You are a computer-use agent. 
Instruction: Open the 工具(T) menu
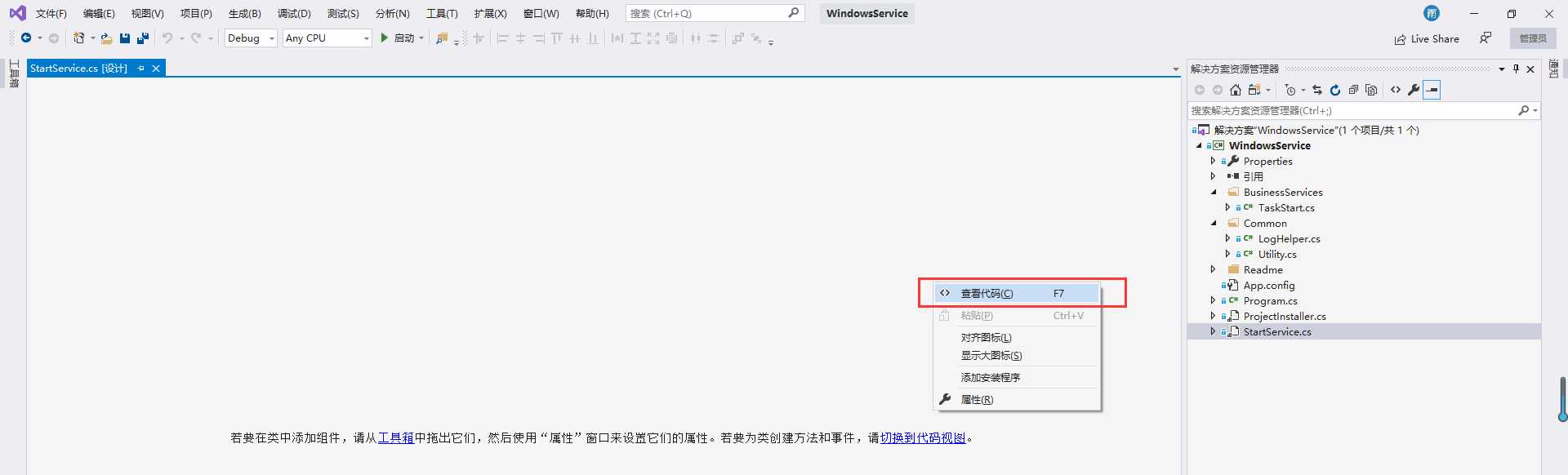tap(442, 14)
